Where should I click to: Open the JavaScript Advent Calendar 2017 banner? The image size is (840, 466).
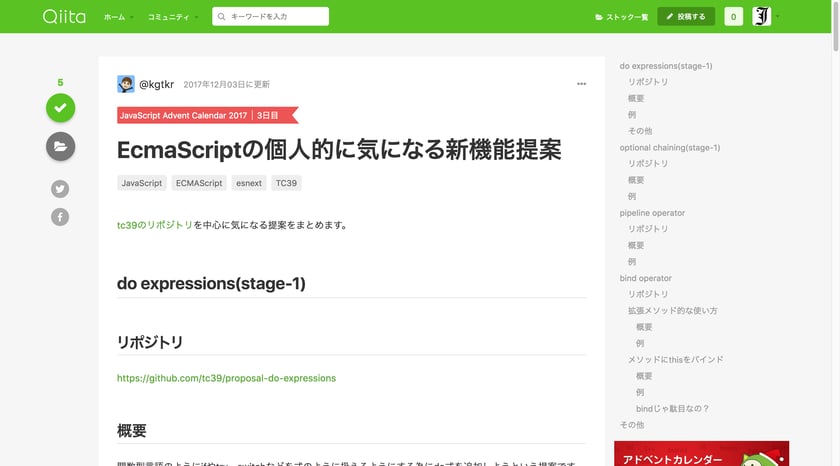click(207, 115)
